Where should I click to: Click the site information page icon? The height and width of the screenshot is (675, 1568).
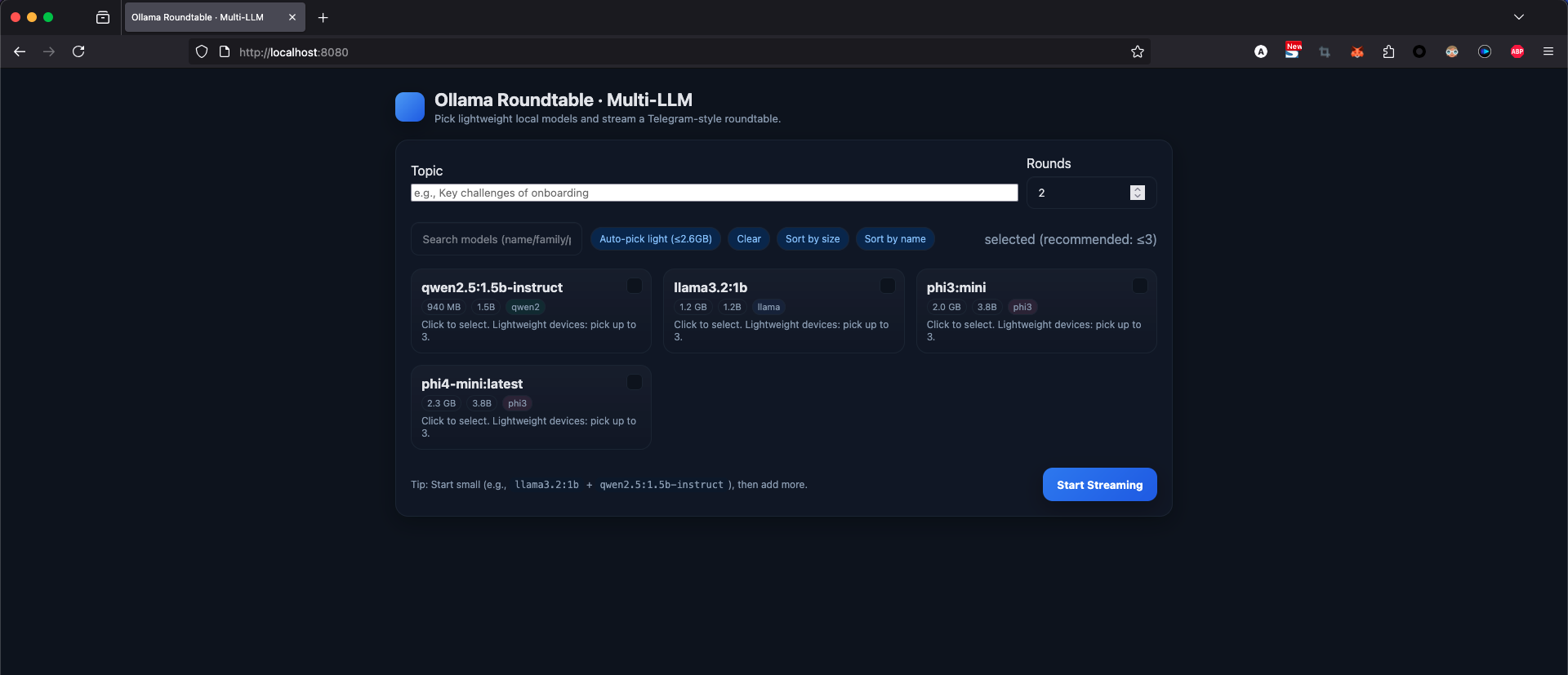pyautogui.click(x=225, y=51)
